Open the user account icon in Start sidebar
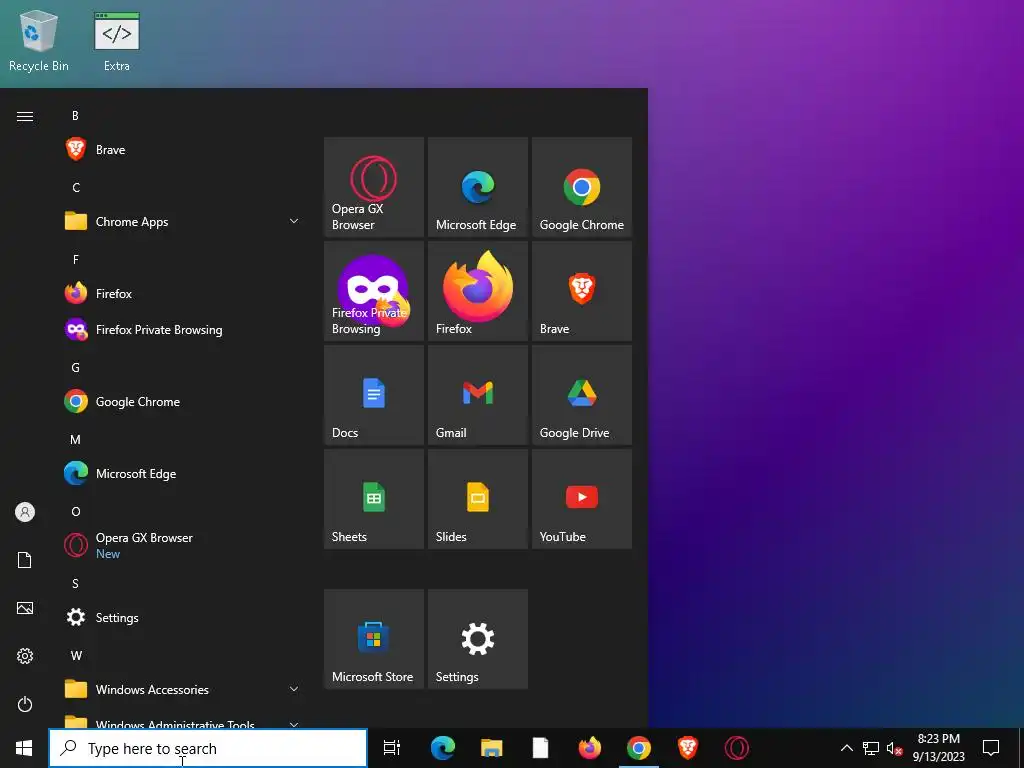 click(25, 512)
